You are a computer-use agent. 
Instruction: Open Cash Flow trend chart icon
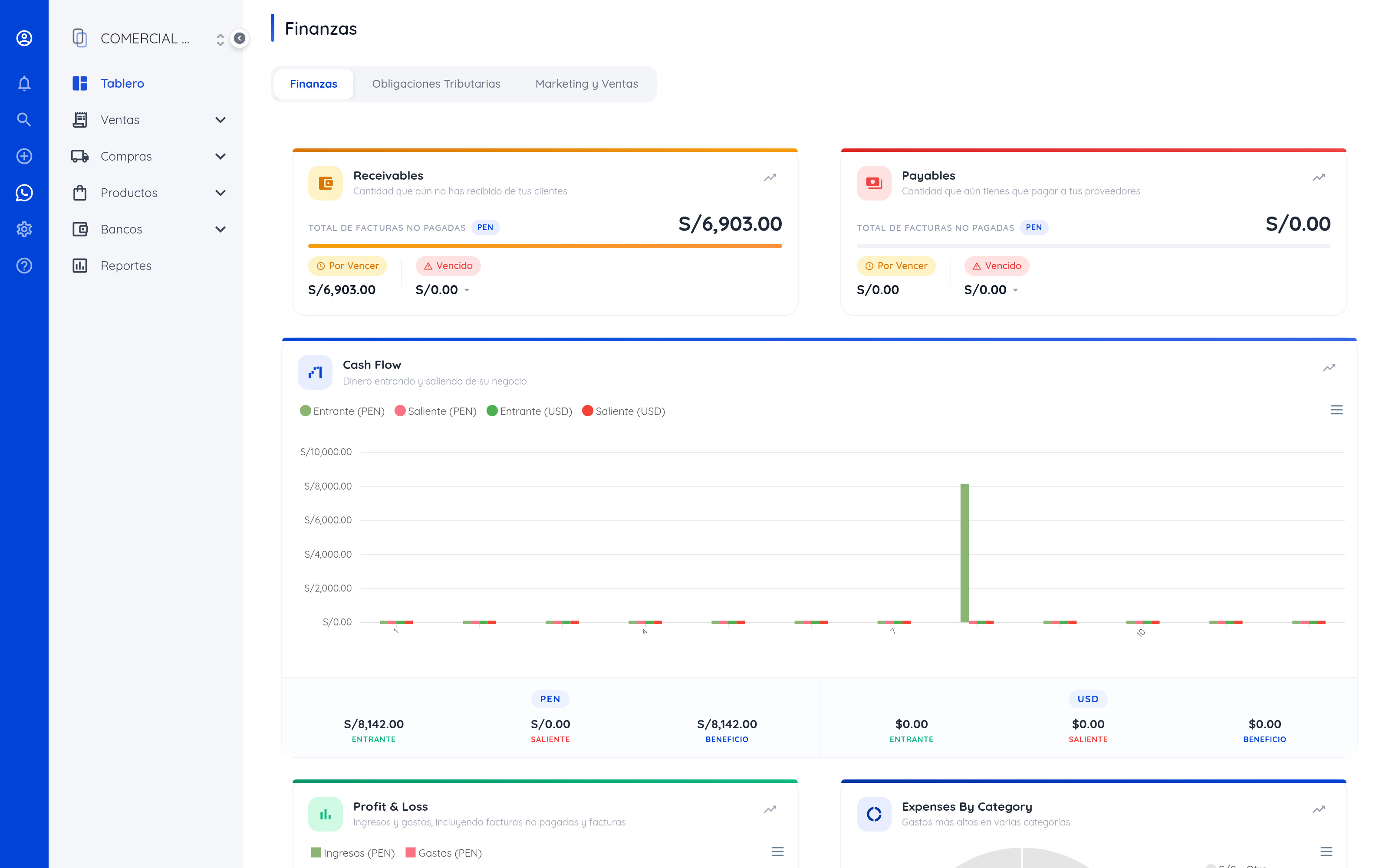[x=1329, y=368]
